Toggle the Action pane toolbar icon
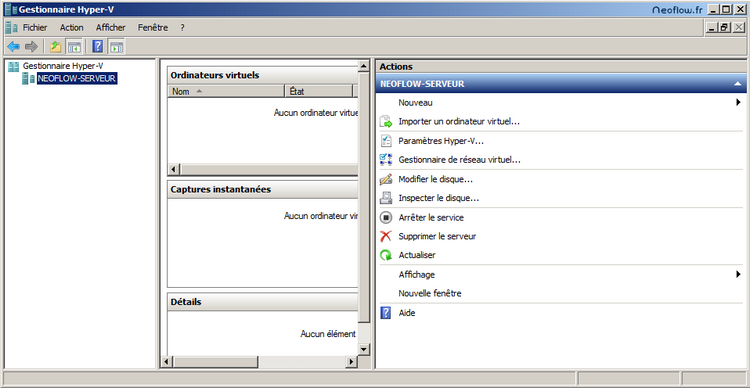The width and height of the screenshot is (750, 388). (x=117, y=46)
